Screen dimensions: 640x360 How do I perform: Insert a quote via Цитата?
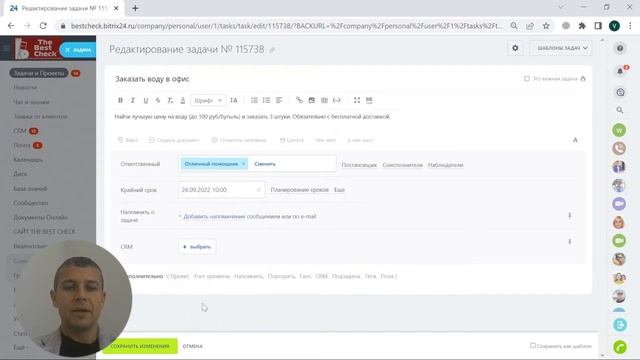[291, 140]
